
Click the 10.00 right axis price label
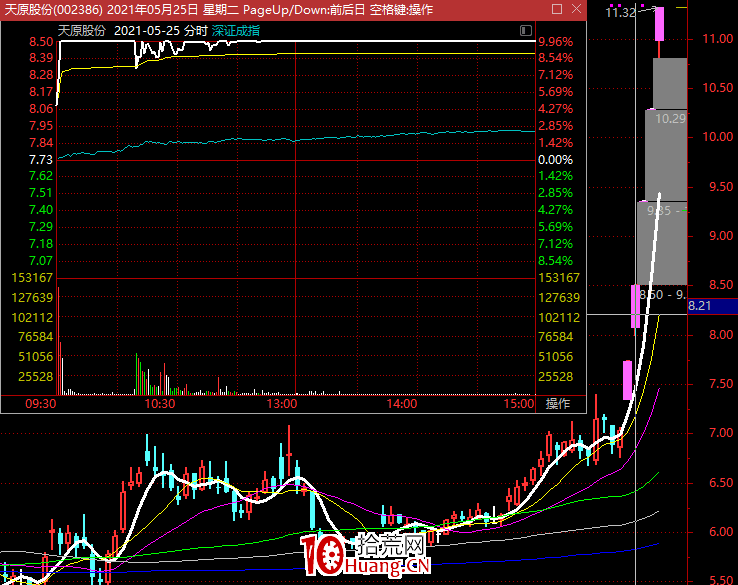click(x=718, y=136)
